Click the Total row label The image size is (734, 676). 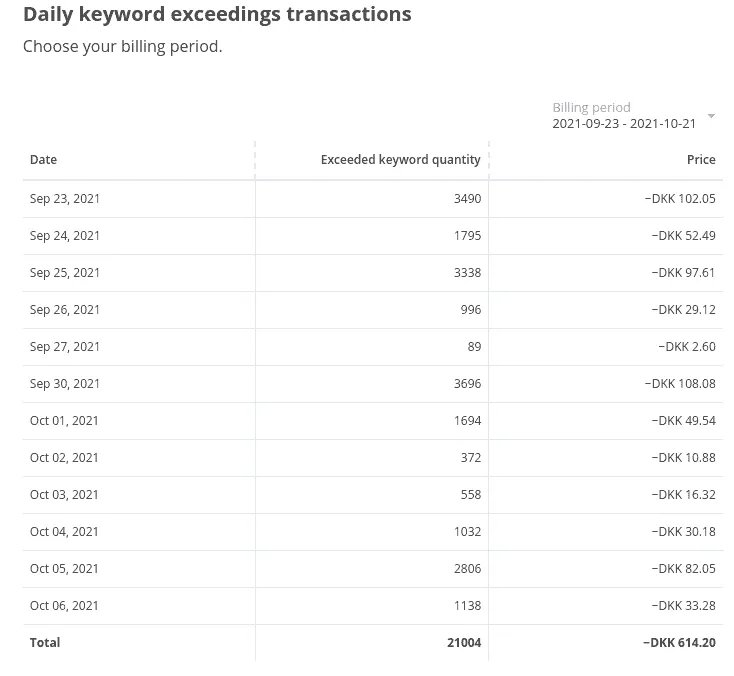tap(45, 643)
